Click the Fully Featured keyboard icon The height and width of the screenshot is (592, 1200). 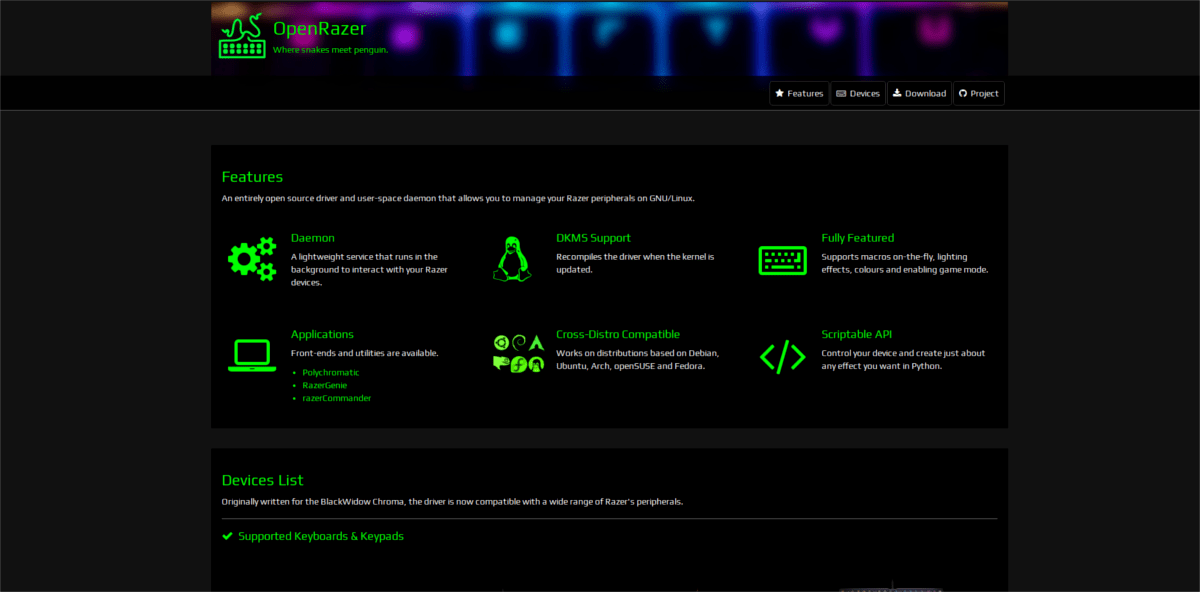tap(782, 260)
